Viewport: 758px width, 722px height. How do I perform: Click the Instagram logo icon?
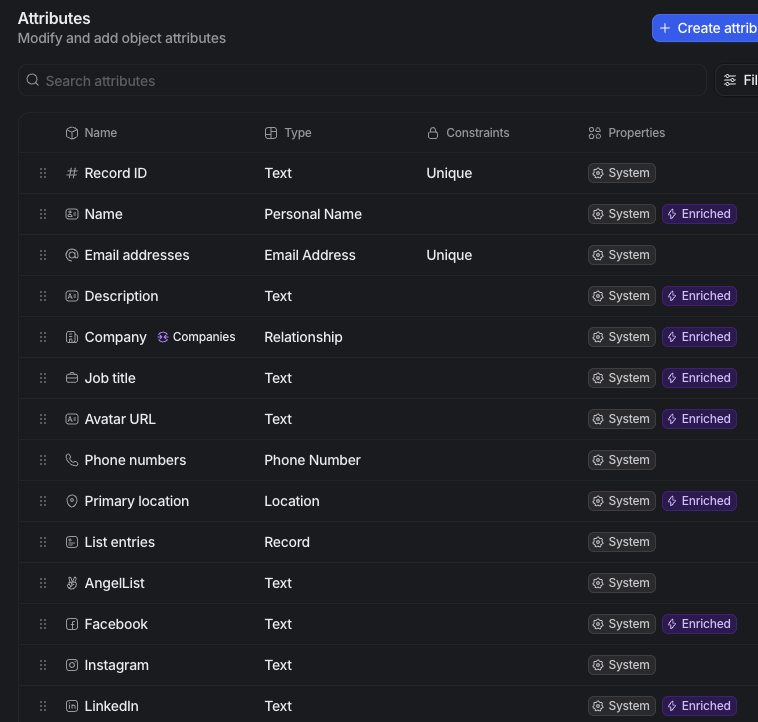72,665
